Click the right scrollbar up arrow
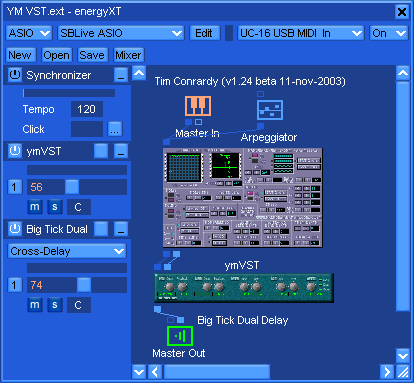The height and width of the screenshot is (383, 414). [x=403, y=73]
